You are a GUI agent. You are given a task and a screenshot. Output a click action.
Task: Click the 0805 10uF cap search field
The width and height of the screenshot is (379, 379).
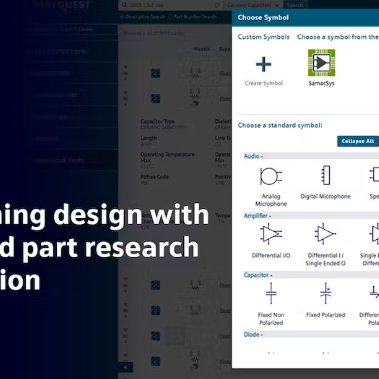pyautogui.click(x=168, y=5)
